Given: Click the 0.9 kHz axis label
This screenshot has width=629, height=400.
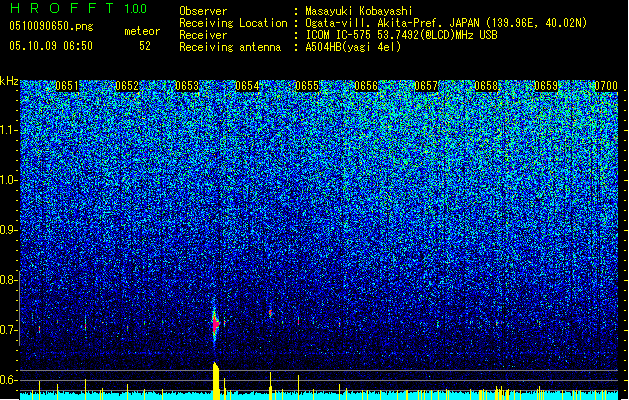Looking at the screenshot, I should pos(9,230).
